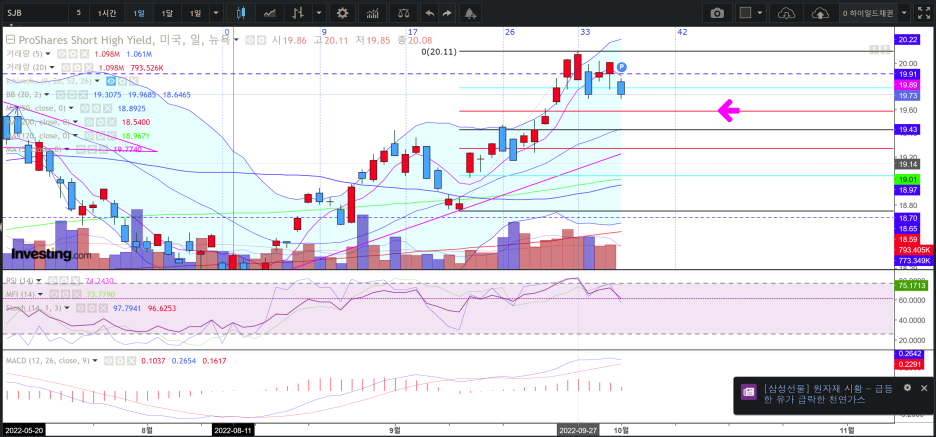
Task: Toggle visibility of RSI (14) indicator
Action: pyautogui.click(x=53, y=281)
